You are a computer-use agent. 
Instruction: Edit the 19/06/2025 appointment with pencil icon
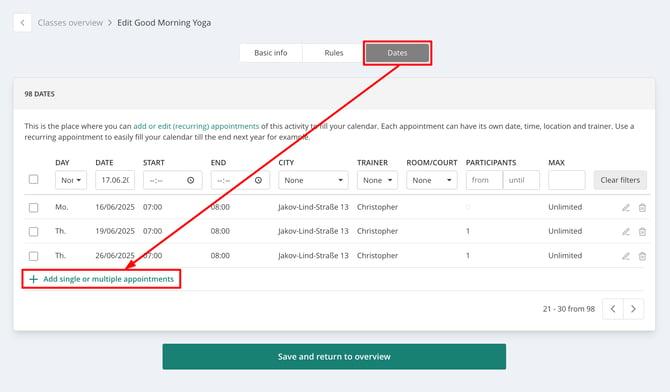point(626,232)
